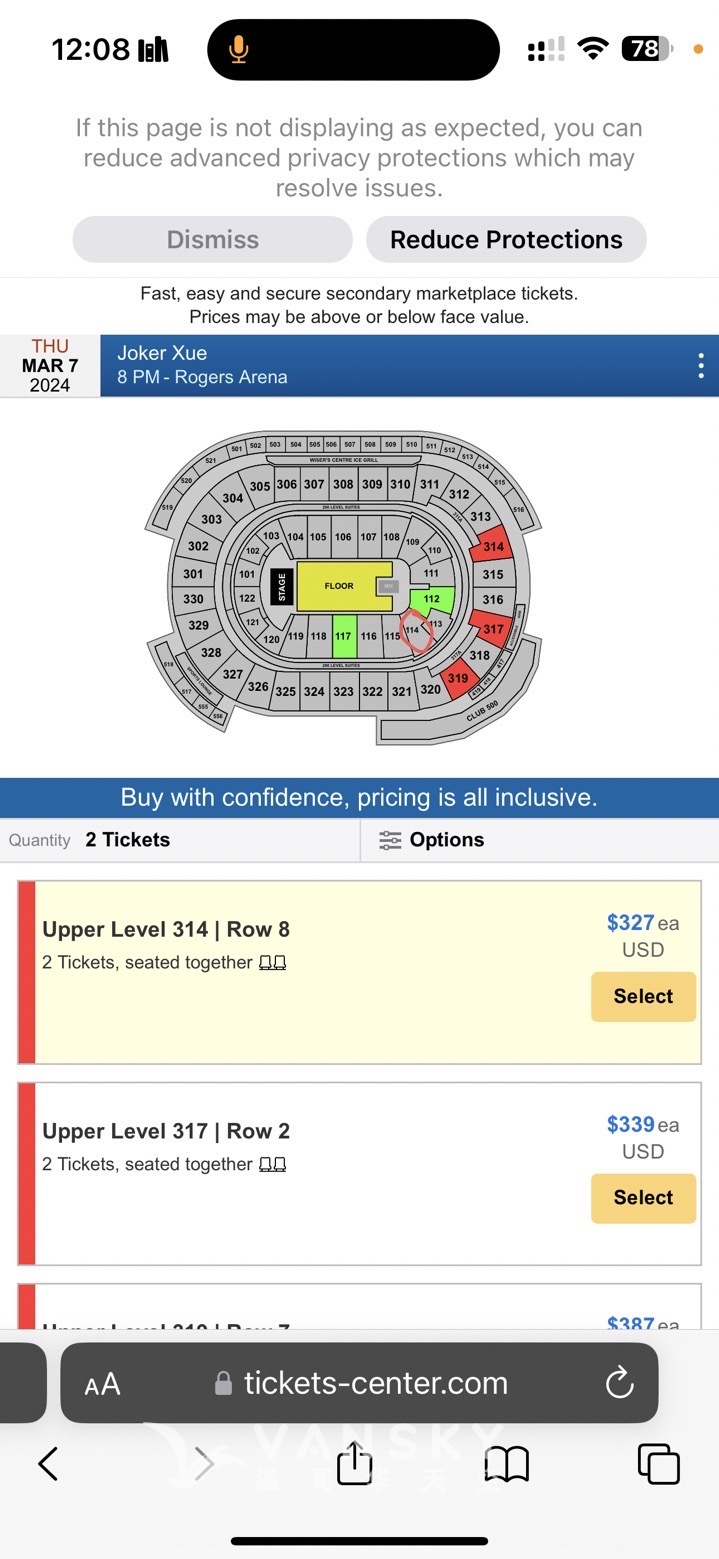Dismiss the privacy protections notice
The width and height of the screenshot is (719, 1559).
[212, 240]
